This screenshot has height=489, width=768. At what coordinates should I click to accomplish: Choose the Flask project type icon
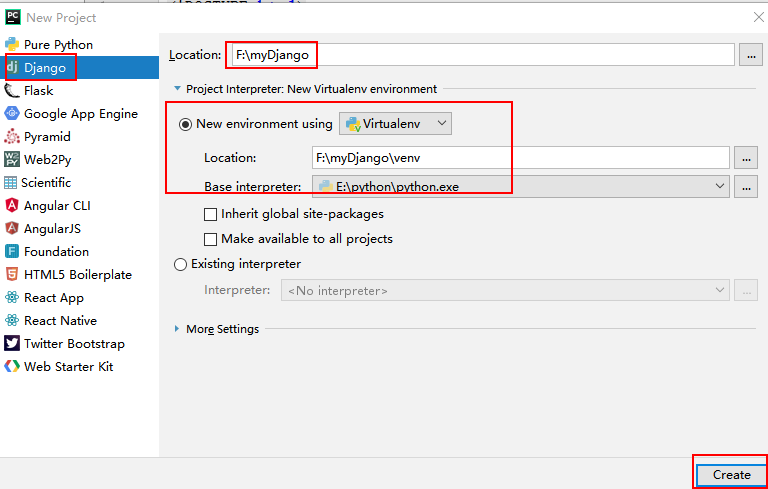click(12, 91)
